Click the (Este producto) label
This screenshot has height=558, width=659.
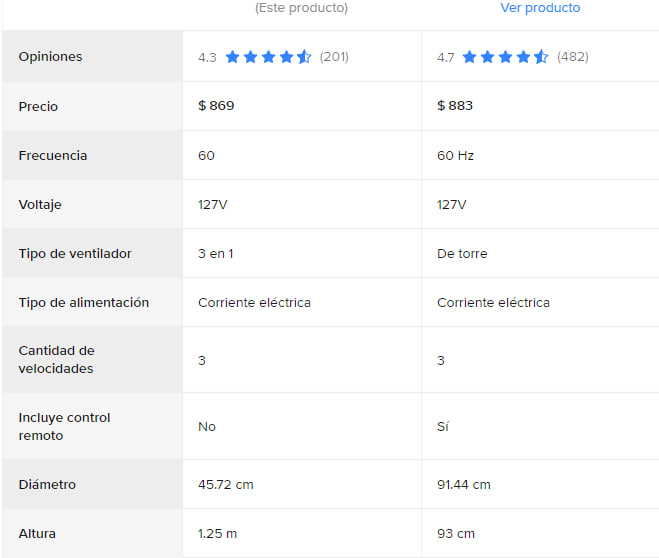(301, 8)
